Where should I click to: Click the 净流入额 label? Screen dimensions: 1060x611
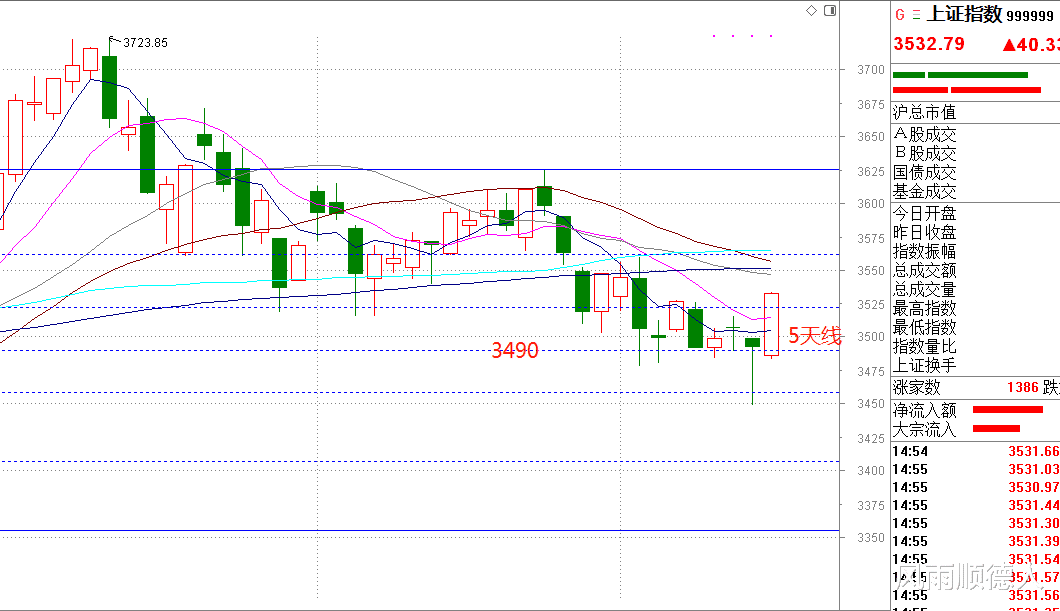(924, 410)
